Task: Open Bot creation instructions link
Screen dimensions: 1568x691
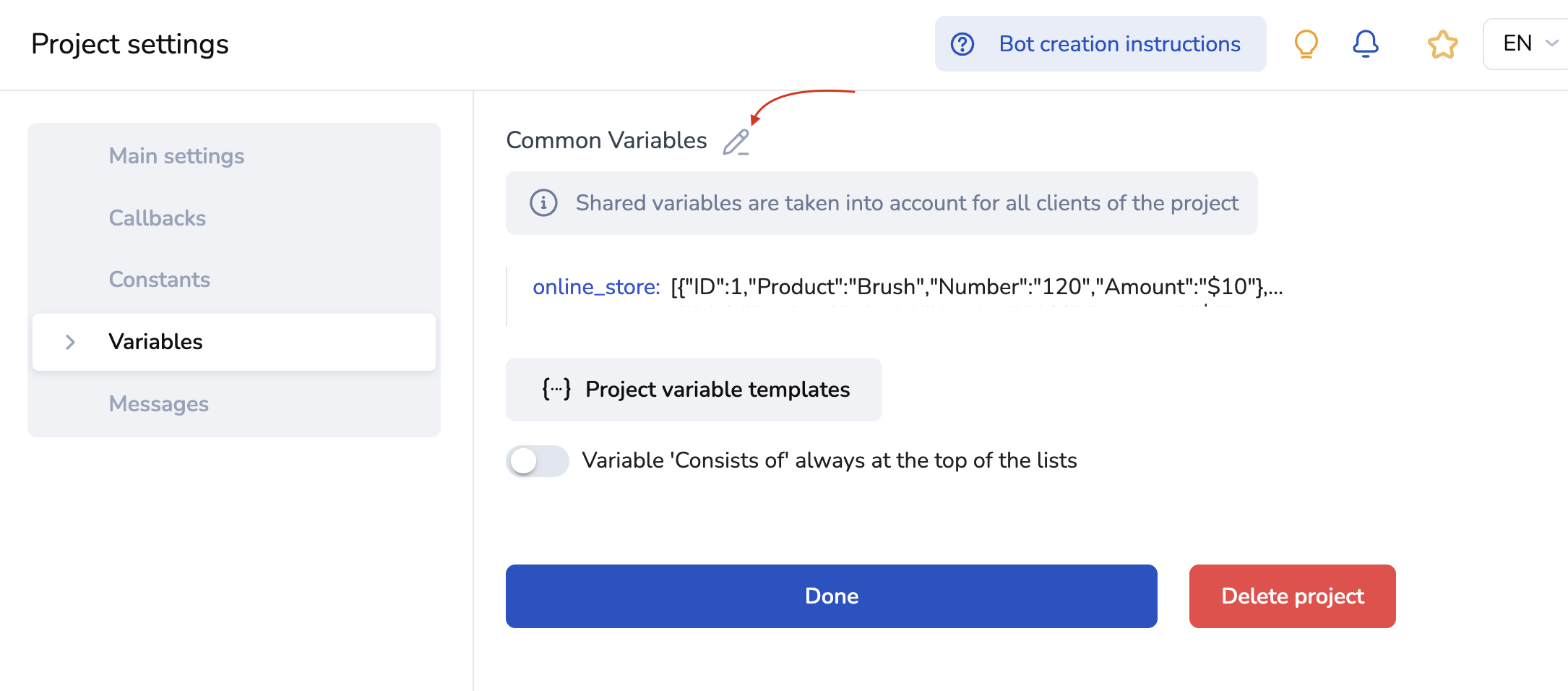Action: coord(1119,44)
